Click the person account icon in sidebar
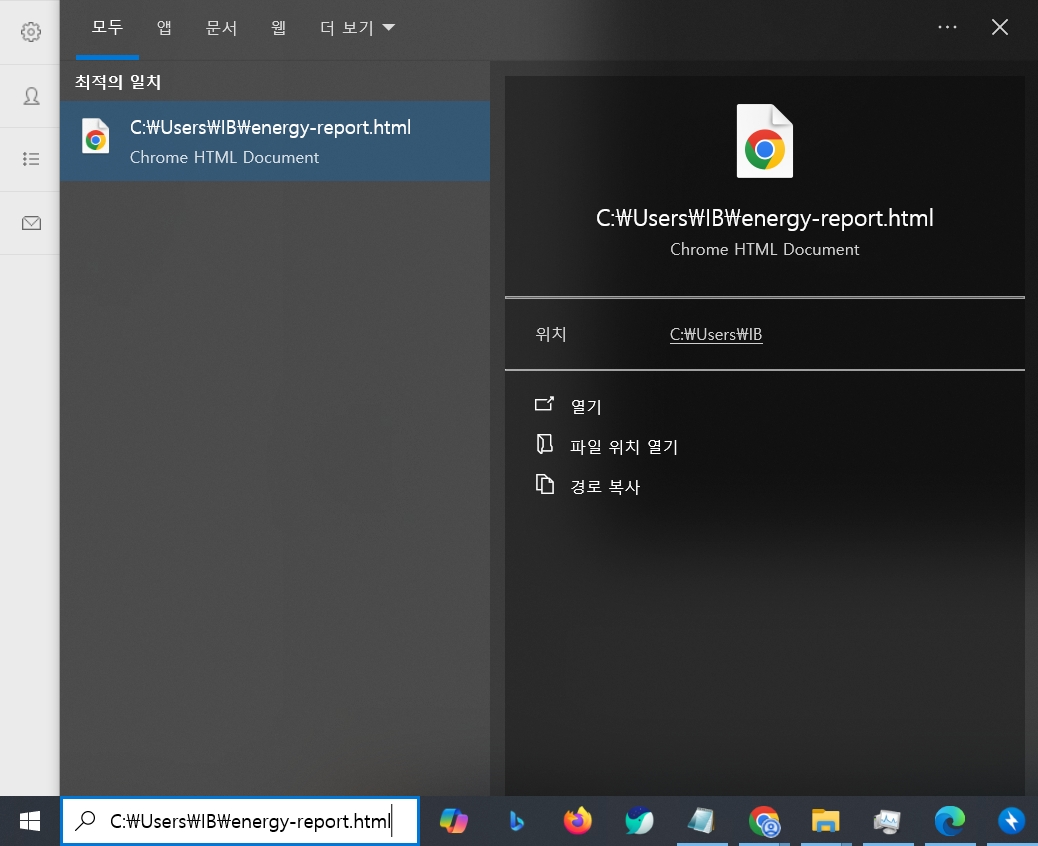The image size is (1038, 846). pos(31,96)
